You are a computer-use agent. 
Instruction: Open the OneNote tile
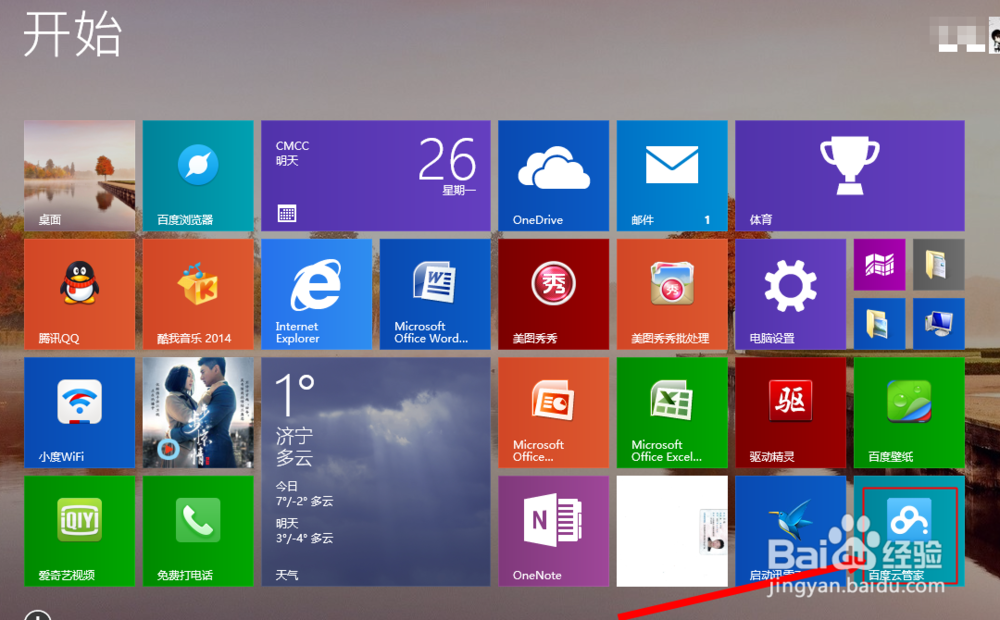tap(554, 531)
